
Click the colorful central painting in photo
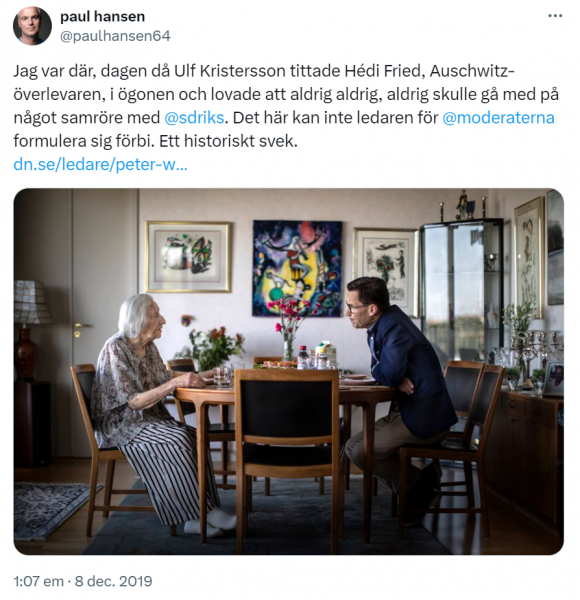coord(297,269)
